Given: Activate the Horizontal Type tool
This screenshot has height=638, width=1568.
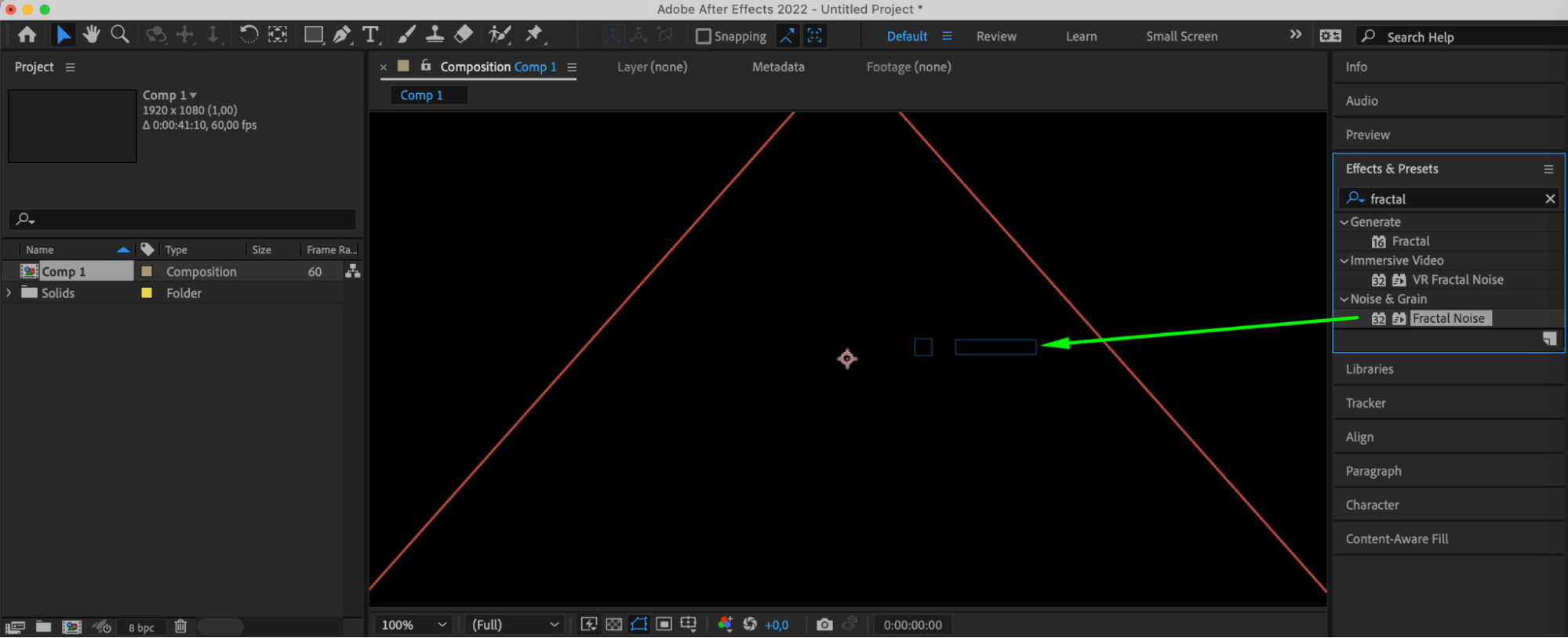Looking at the screenshot, I should point(370,34).
